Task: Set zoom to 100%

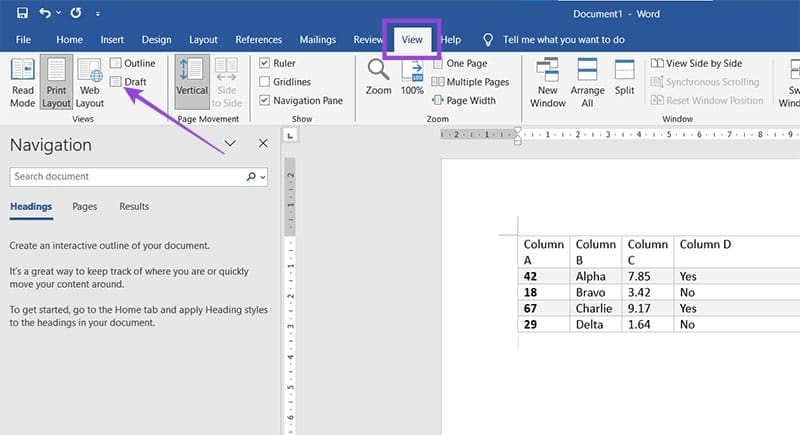Action: click(x=412, y=76)
